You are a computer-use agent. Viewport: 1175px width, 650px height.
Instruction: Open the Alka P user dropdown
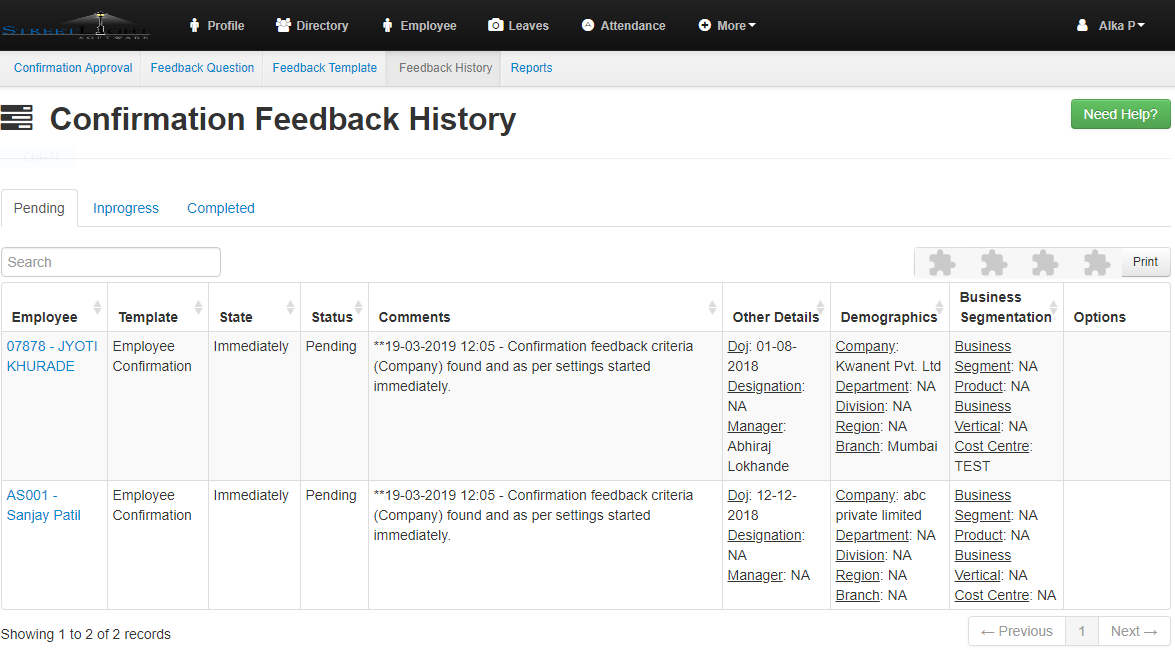tap(1110, 26)
